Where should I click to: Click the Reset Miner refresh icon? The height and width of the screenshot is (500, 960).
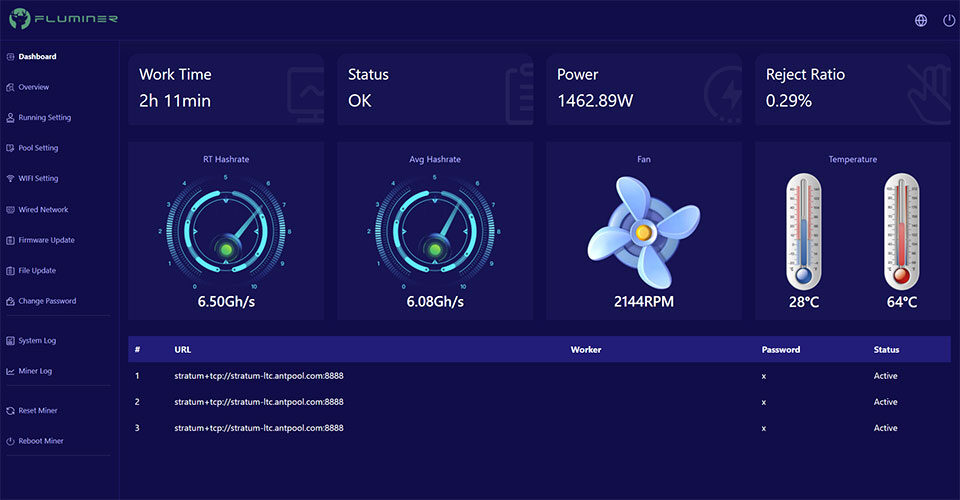coord(10,411)
